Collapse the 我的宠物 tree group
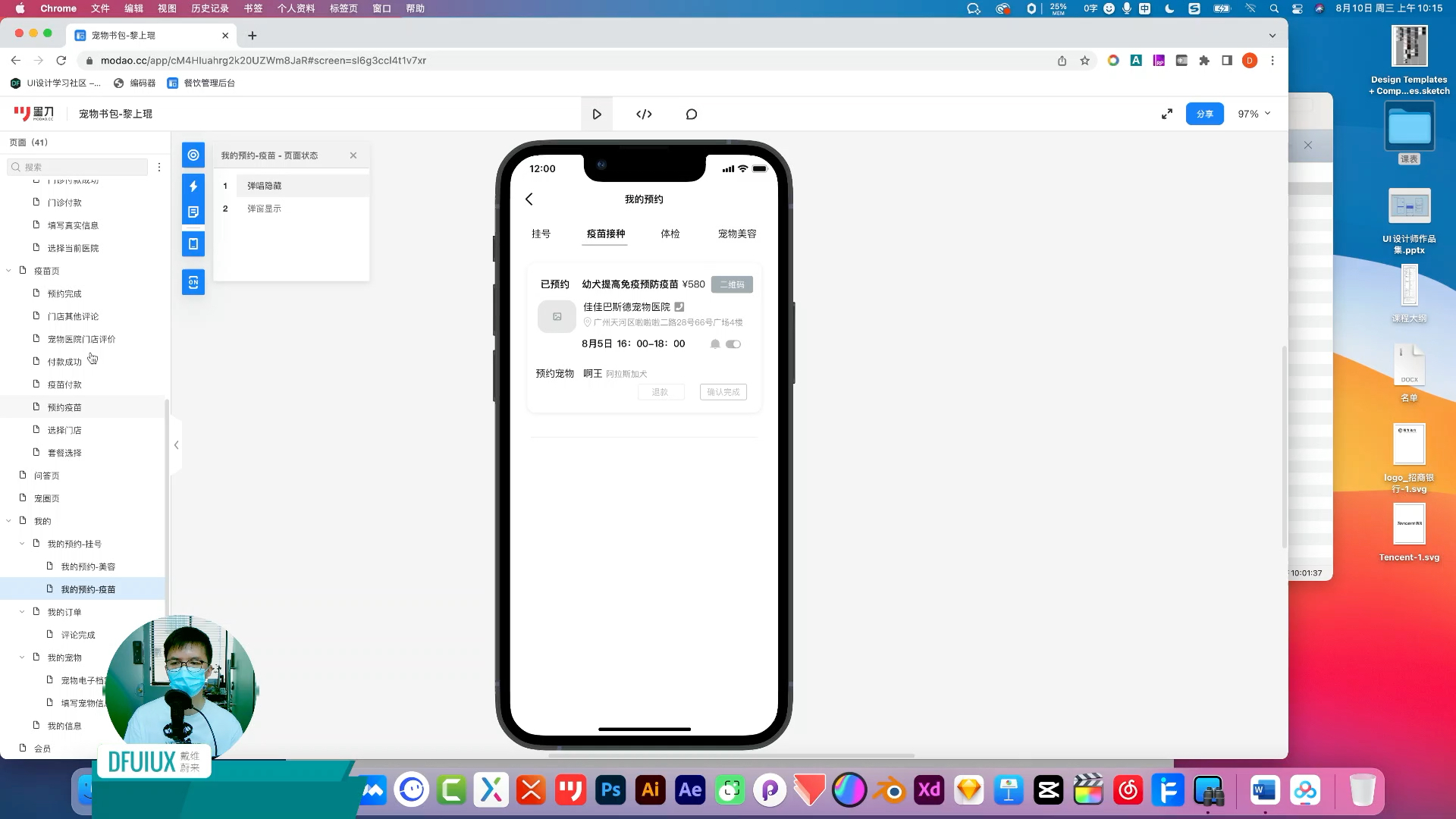Viewport: 1456px width, 819px height. click(22, 657)
